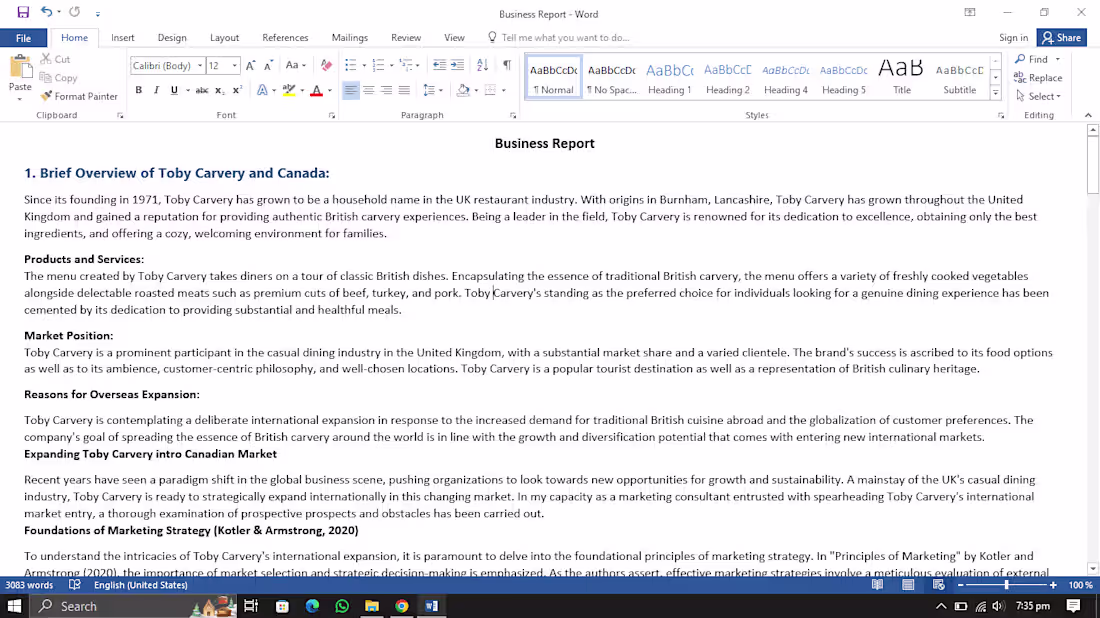Switch to the Design tab
Viewport: 1100px width, 618px height.
tap(172, 38)
